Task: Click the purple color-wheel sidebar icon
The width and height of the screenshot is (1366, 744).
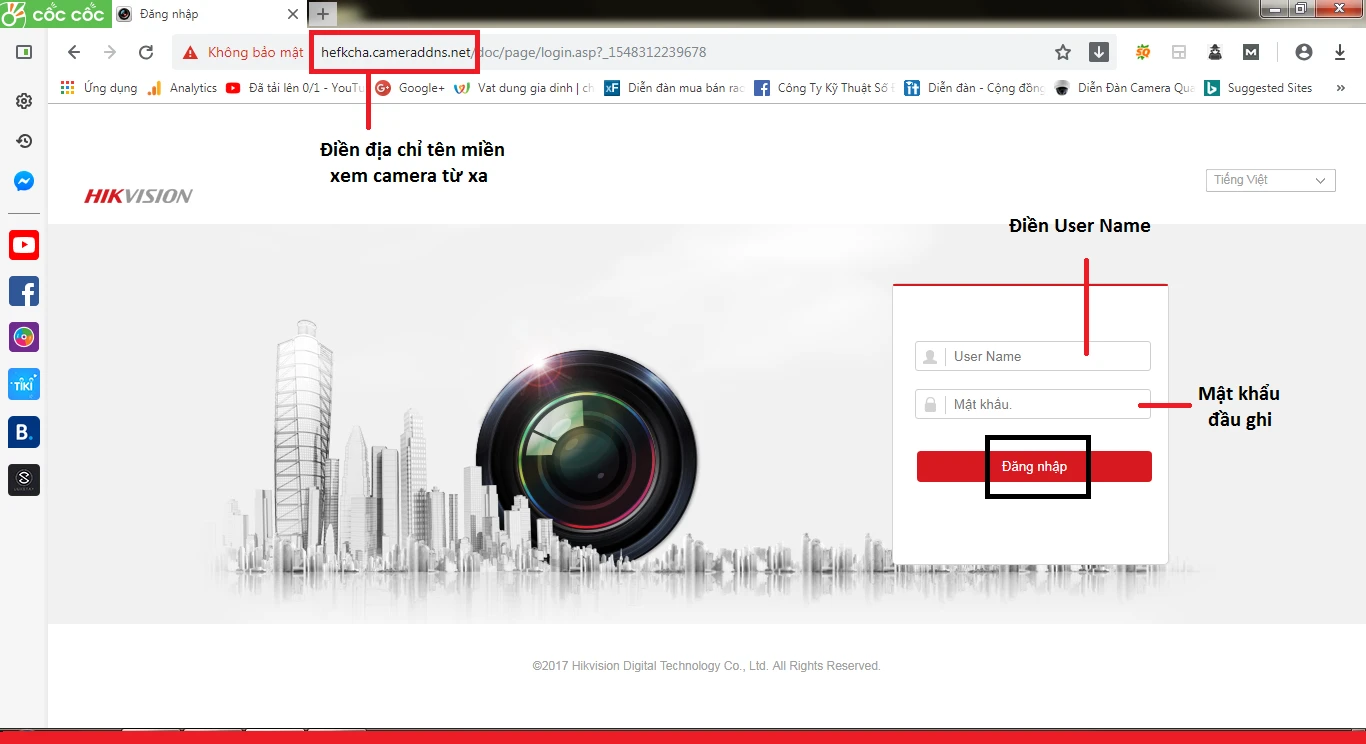Action: tap(24, 337)
